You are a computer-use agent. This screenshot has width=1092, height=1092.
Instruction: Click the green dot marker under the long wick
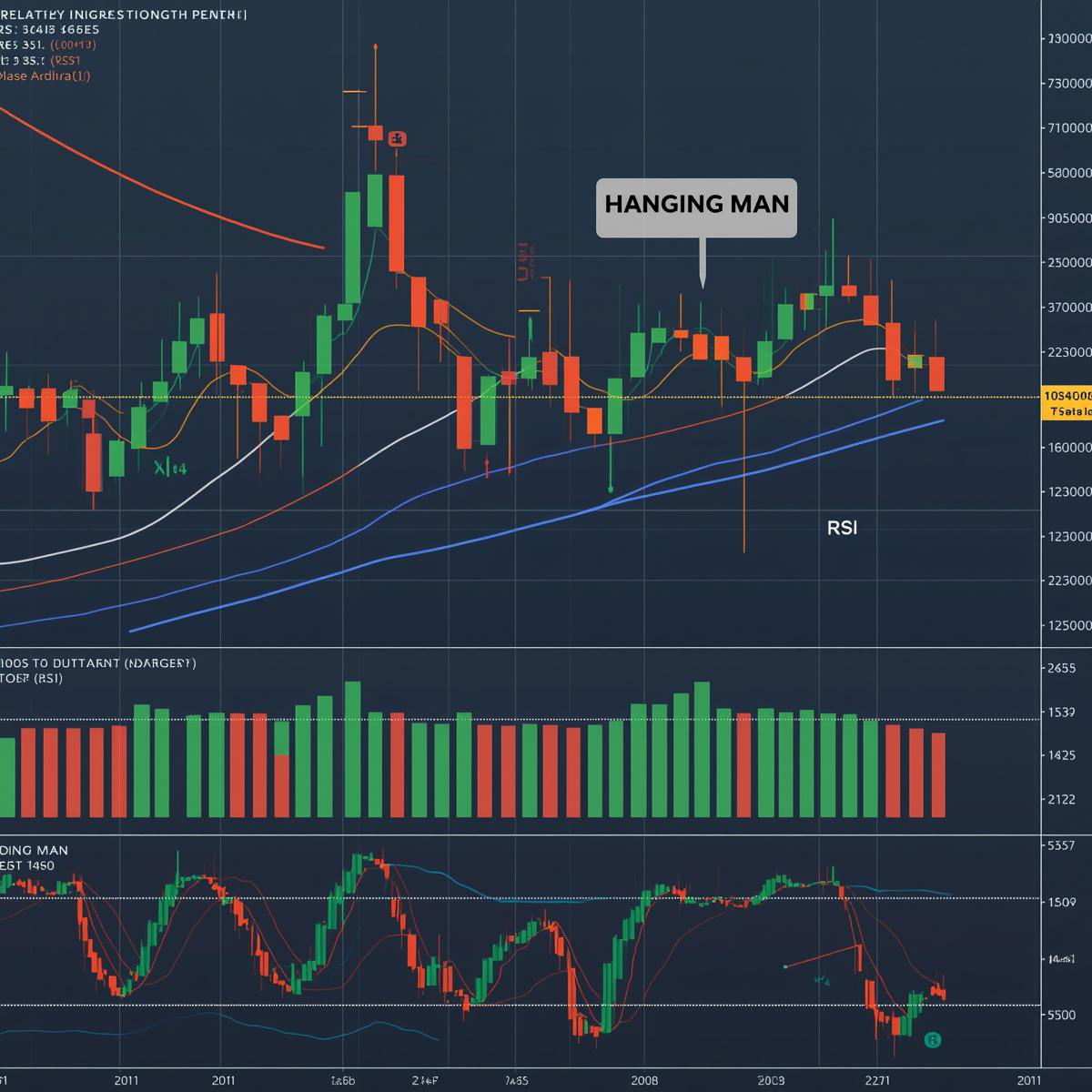point(611,489)
